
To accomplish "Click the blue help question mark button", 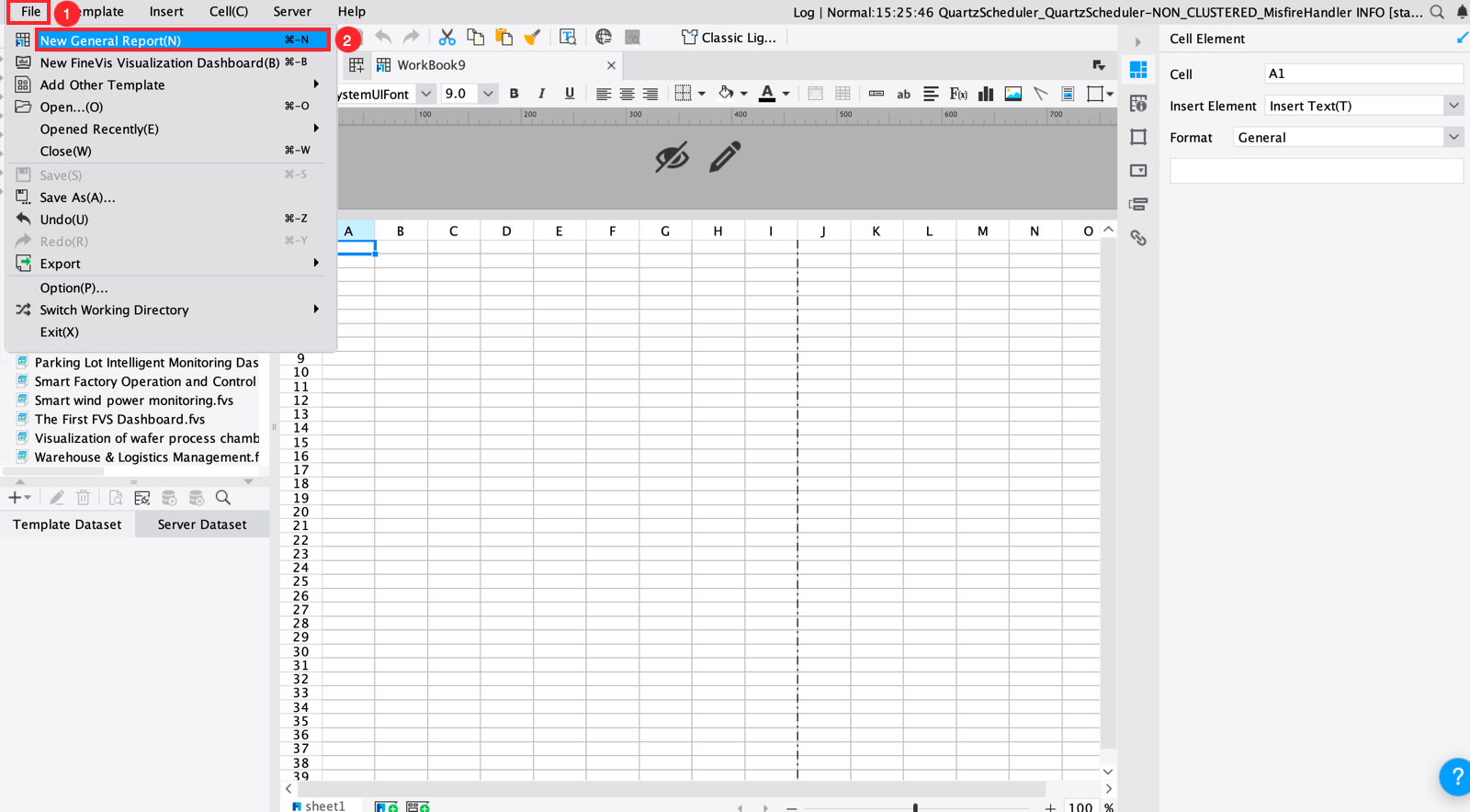I will click(1456, 777).
